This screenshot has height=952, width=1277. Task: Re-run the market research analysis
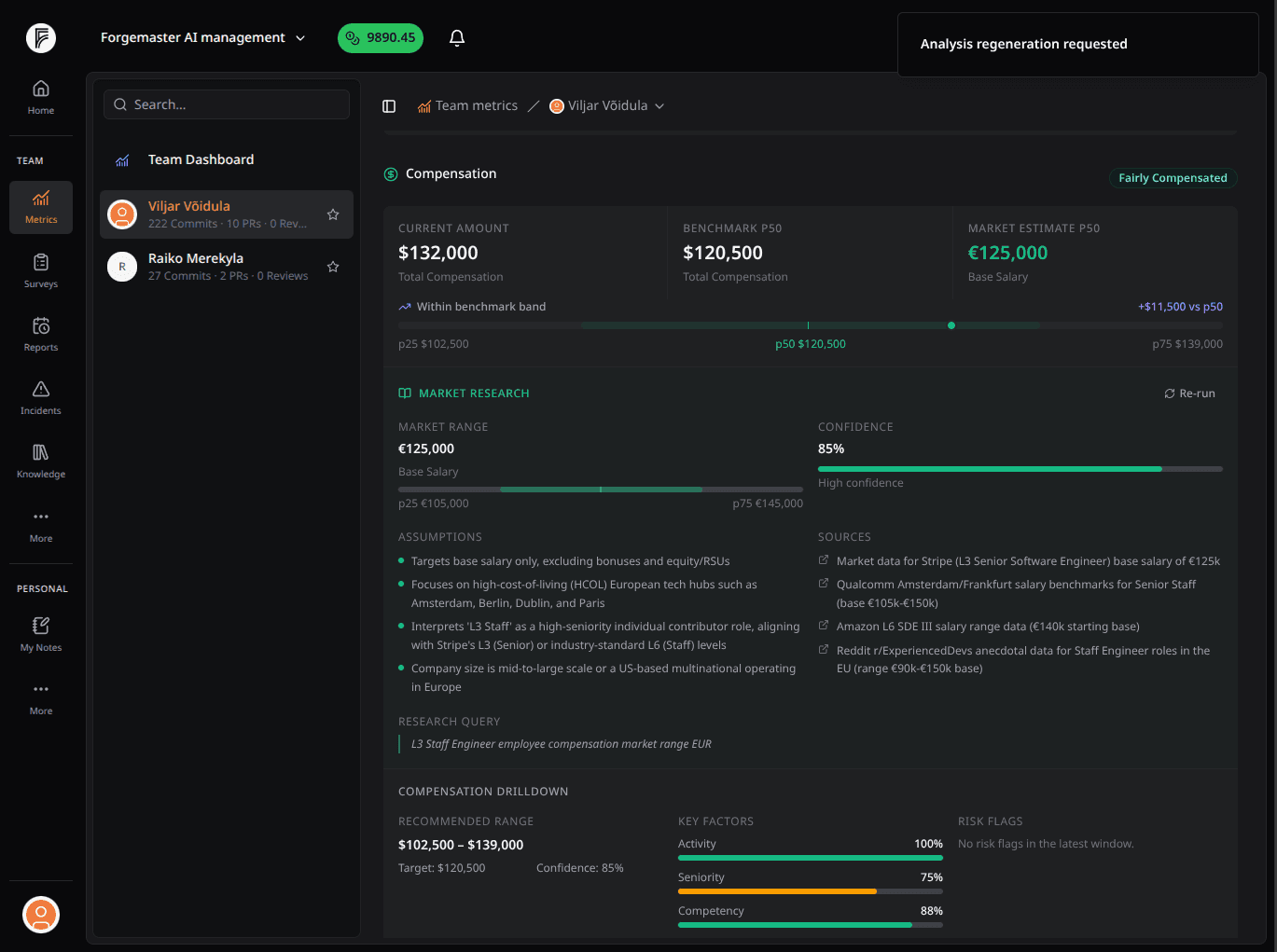click(1189, 393)
